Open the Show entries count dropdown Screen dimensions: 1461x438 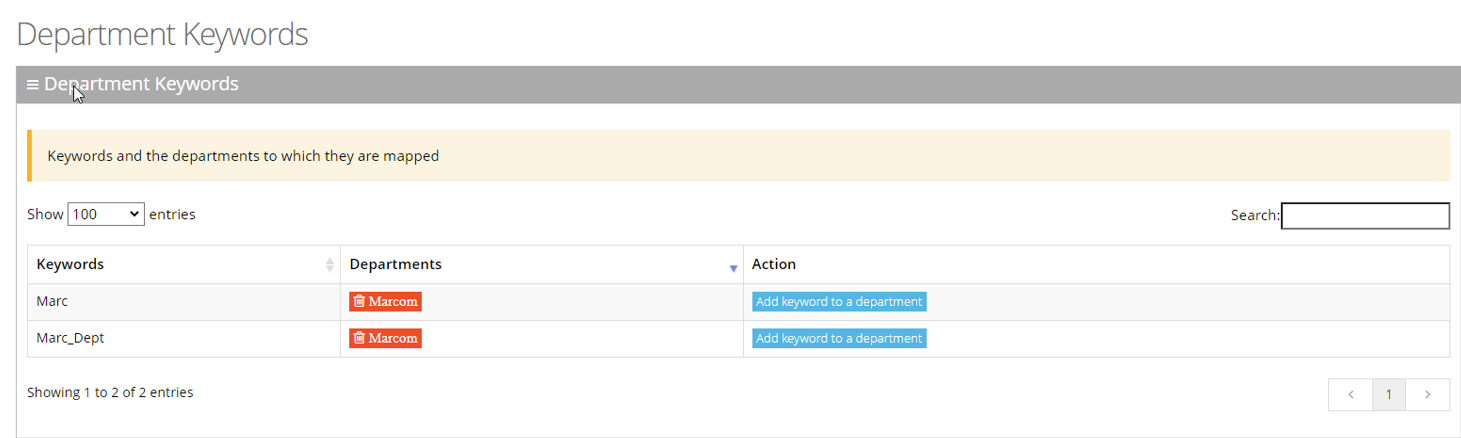pyautogui.click(x=106, y=214)
